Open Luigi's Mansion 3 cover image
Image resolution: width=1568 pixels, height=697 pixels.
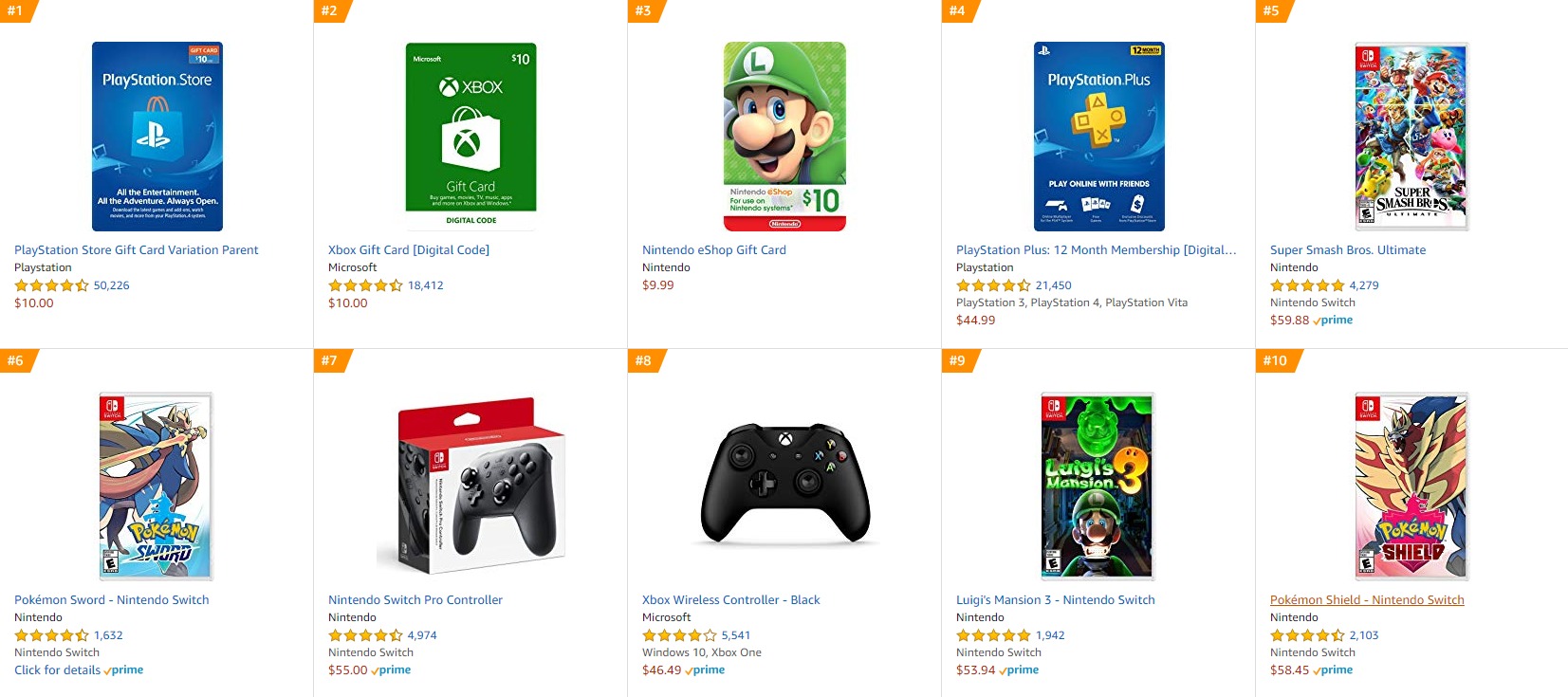pos(1098,486)
